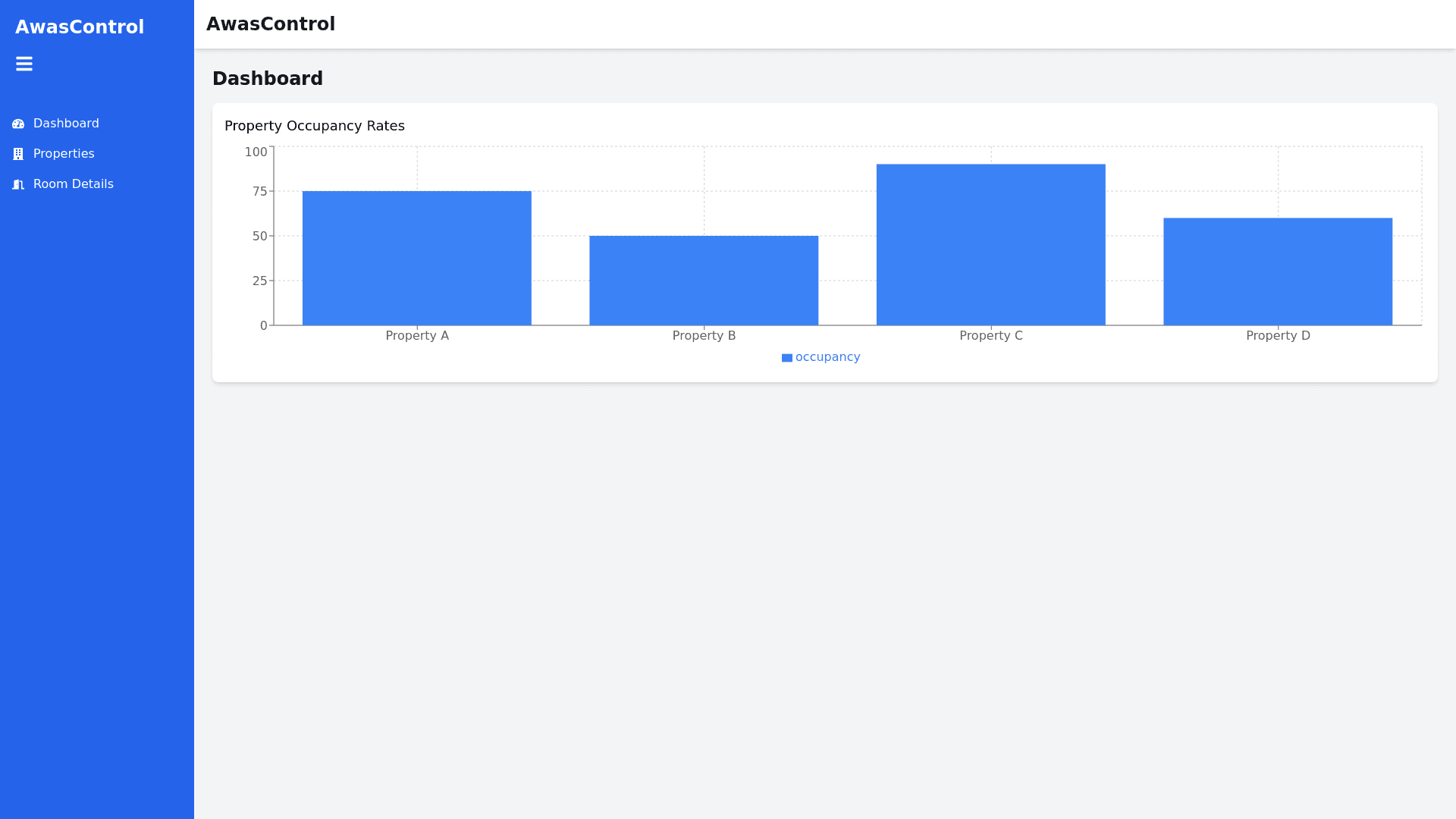
Task: Click the Properties building icon
Action: [18, 154]
